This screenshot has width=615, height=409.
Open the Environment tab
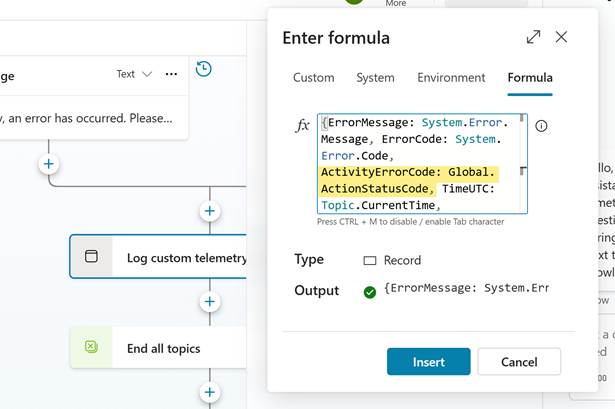[451, 78]
